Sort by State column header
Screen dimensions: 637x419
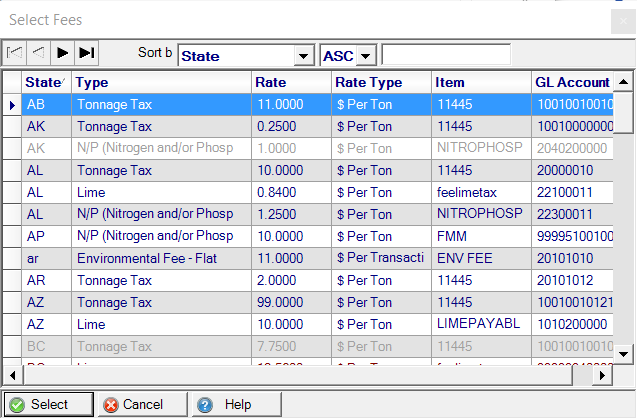point(45,82)
